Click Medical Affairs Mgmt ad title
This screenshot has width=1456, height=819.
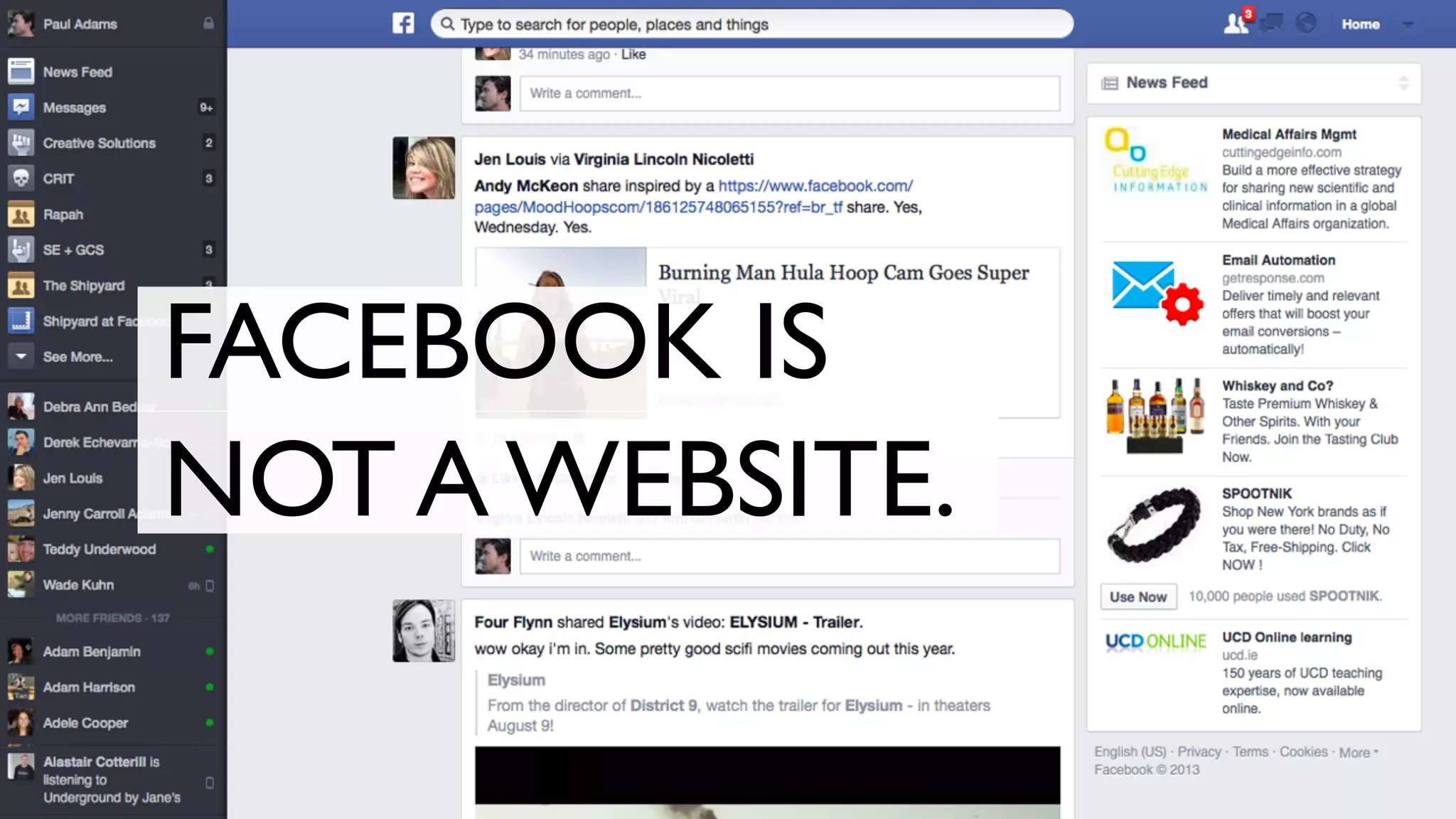coord(1289,134)
